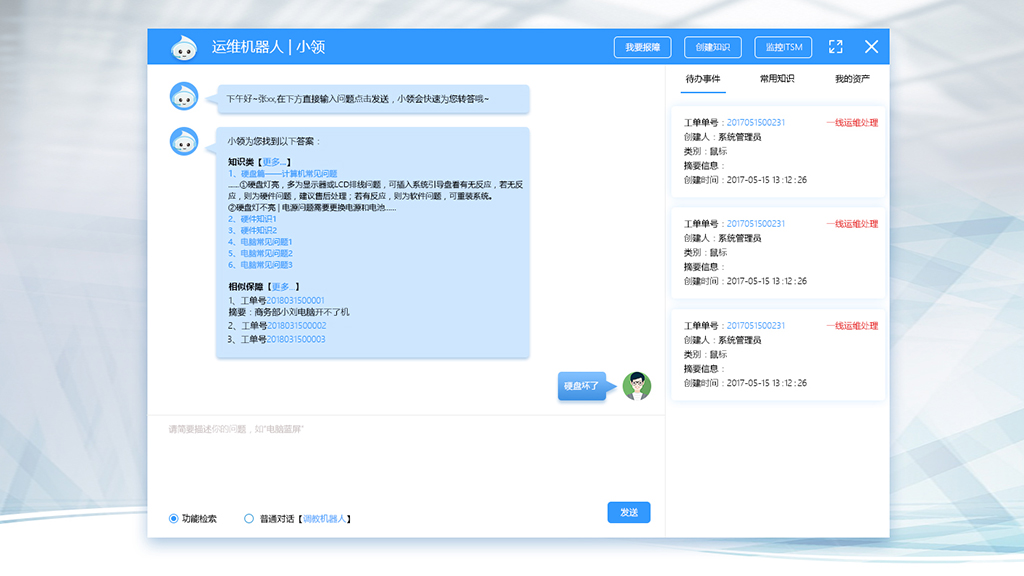Screen dimensions: 1024x576
Task: Click the robot avatar beside the greeting message
Action: coord(184,96)
